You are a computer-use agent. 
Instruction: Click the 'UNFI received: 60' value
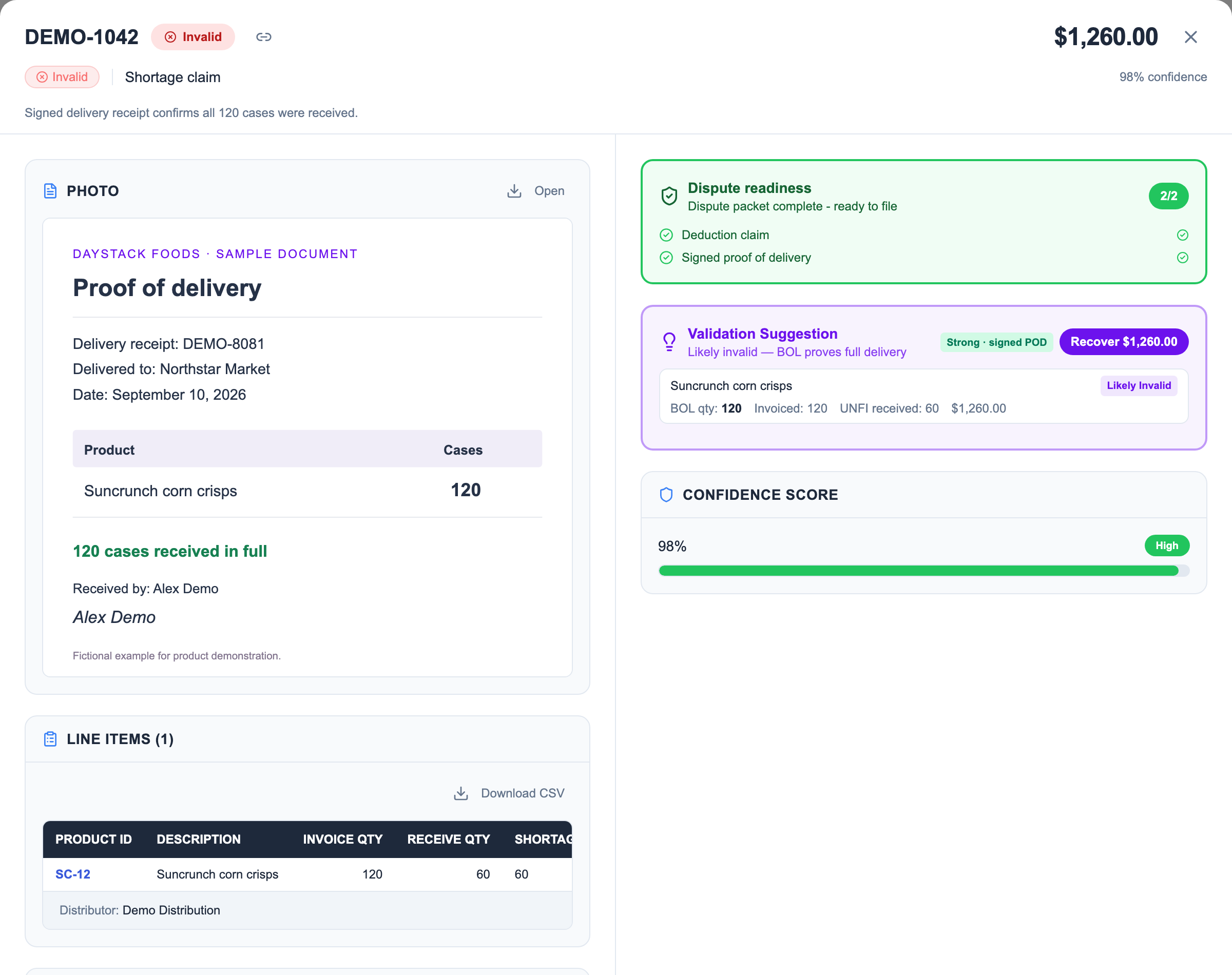[x=889, y=408]
